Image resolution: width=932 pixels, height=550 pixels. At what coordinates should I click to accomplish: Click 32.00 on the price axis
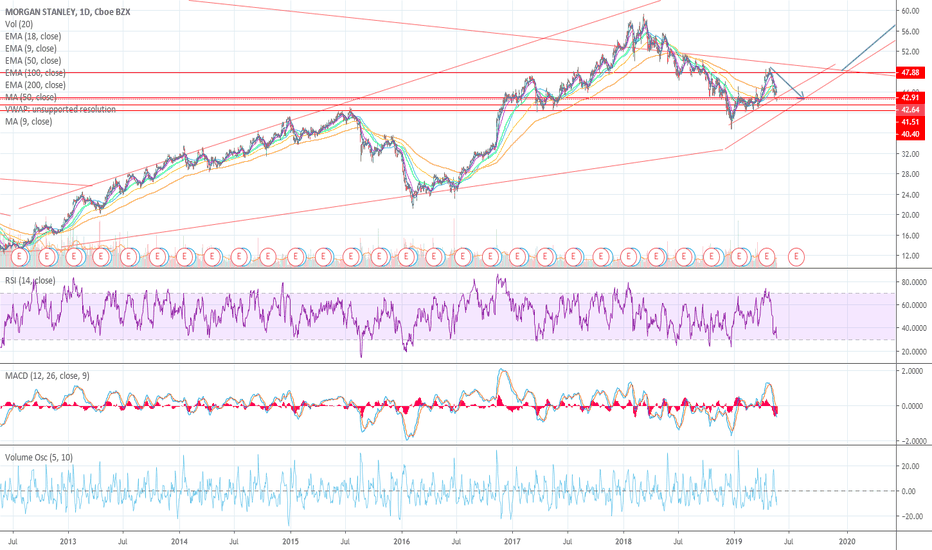[x=910, y=154]
